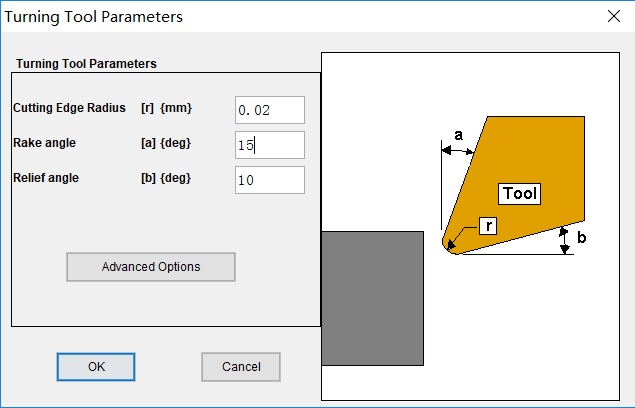Click the Cutting Edge Radius input field
Screen dimensions: 635x408
point(269,109)
